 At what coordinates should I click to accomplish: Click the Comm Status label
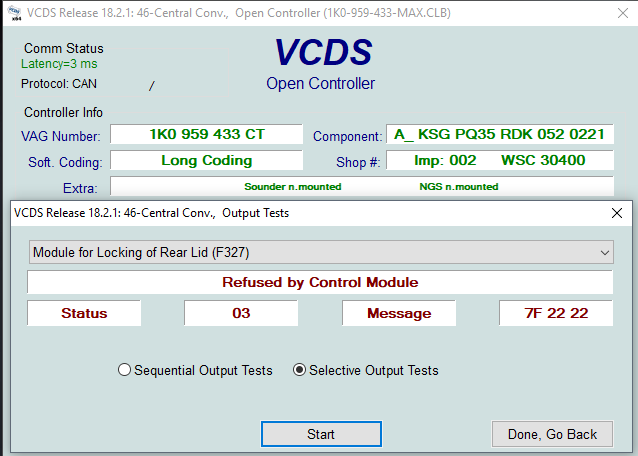63,48
